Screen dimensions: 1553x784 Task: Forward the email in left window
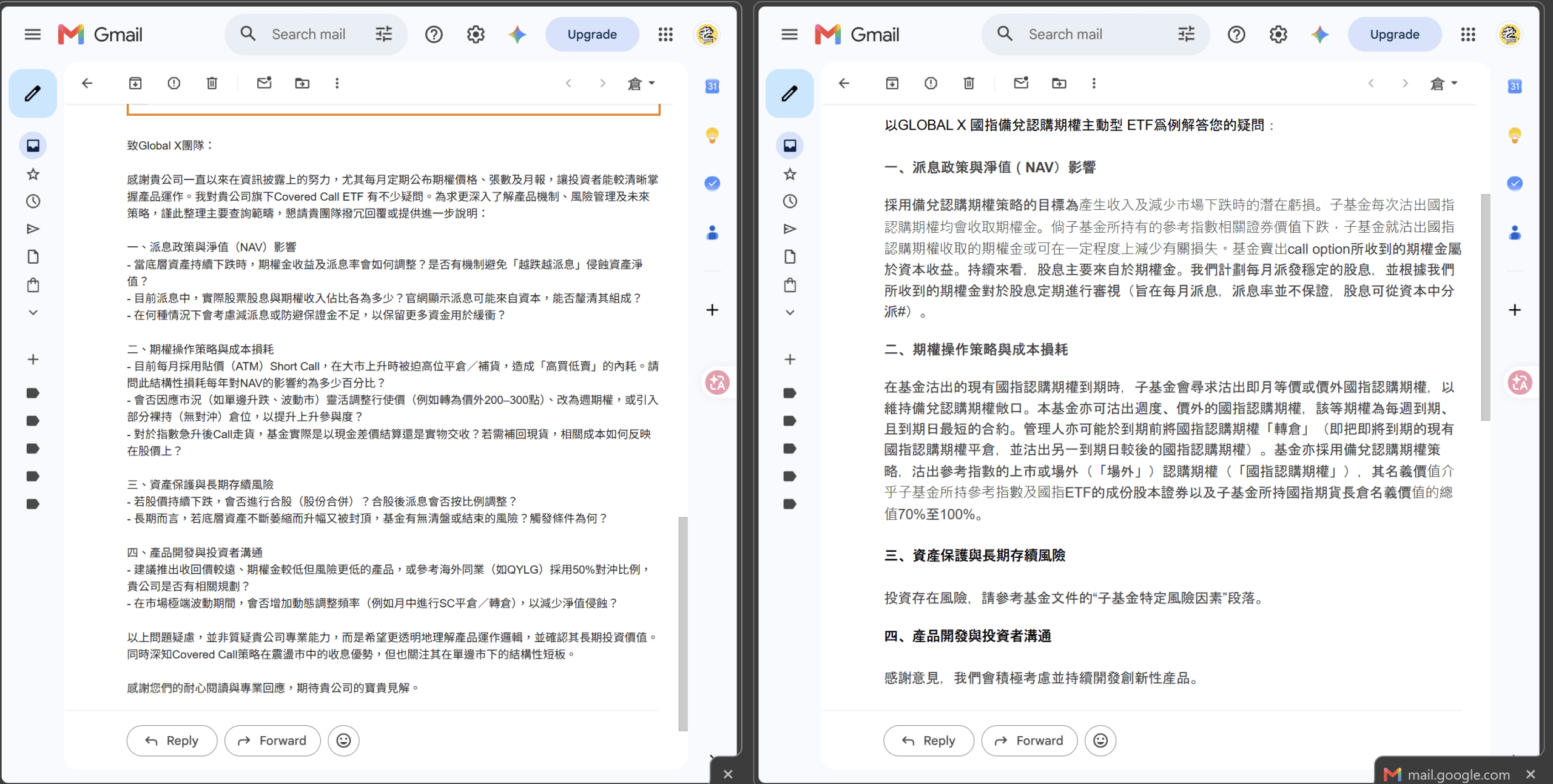point(272,740)
